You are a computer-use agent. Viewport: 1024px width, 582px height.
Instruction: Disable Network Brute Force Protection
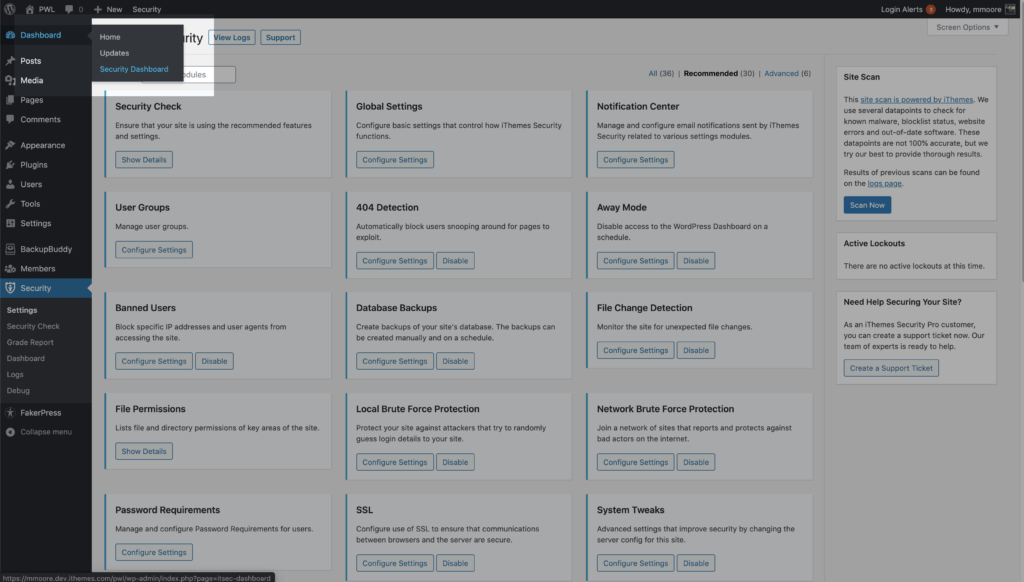(x=696, y=462)
